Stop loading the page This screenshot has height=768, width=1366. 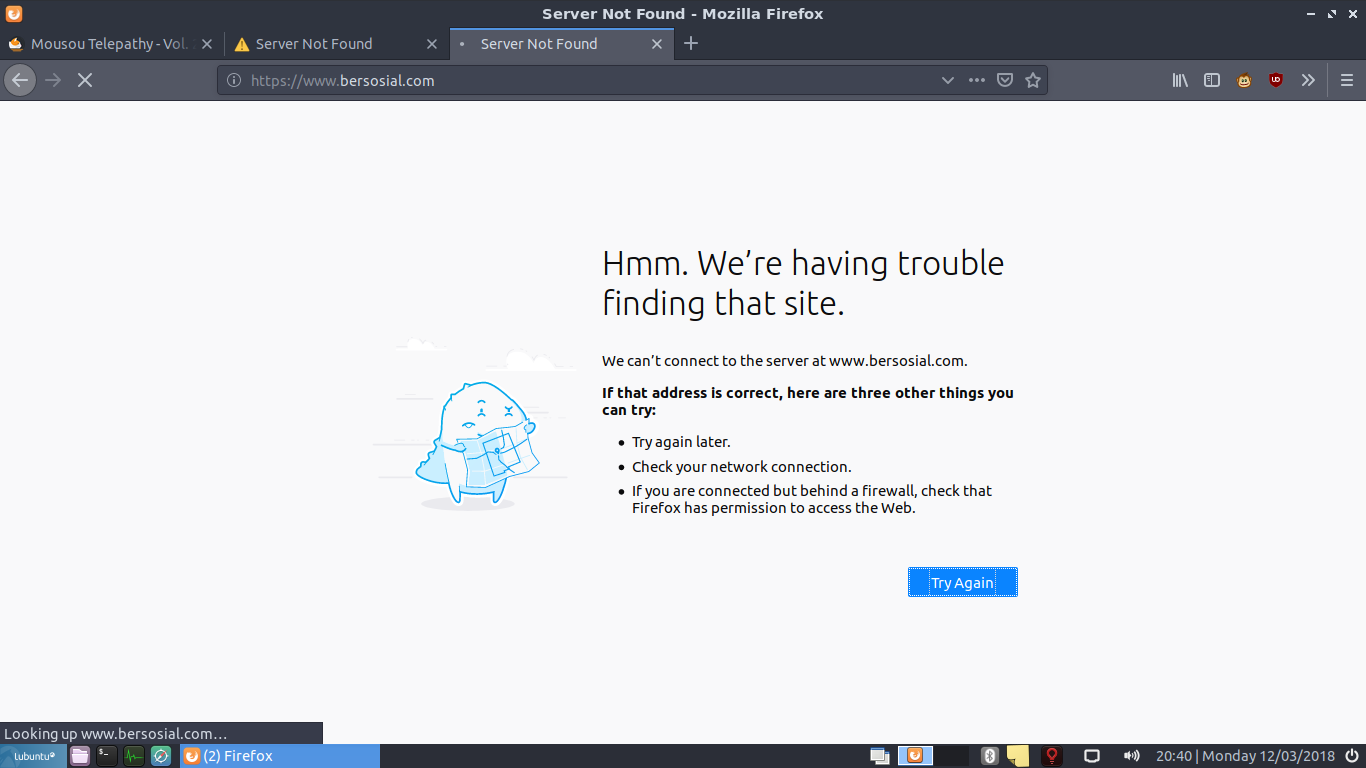(x=85, y=80)
